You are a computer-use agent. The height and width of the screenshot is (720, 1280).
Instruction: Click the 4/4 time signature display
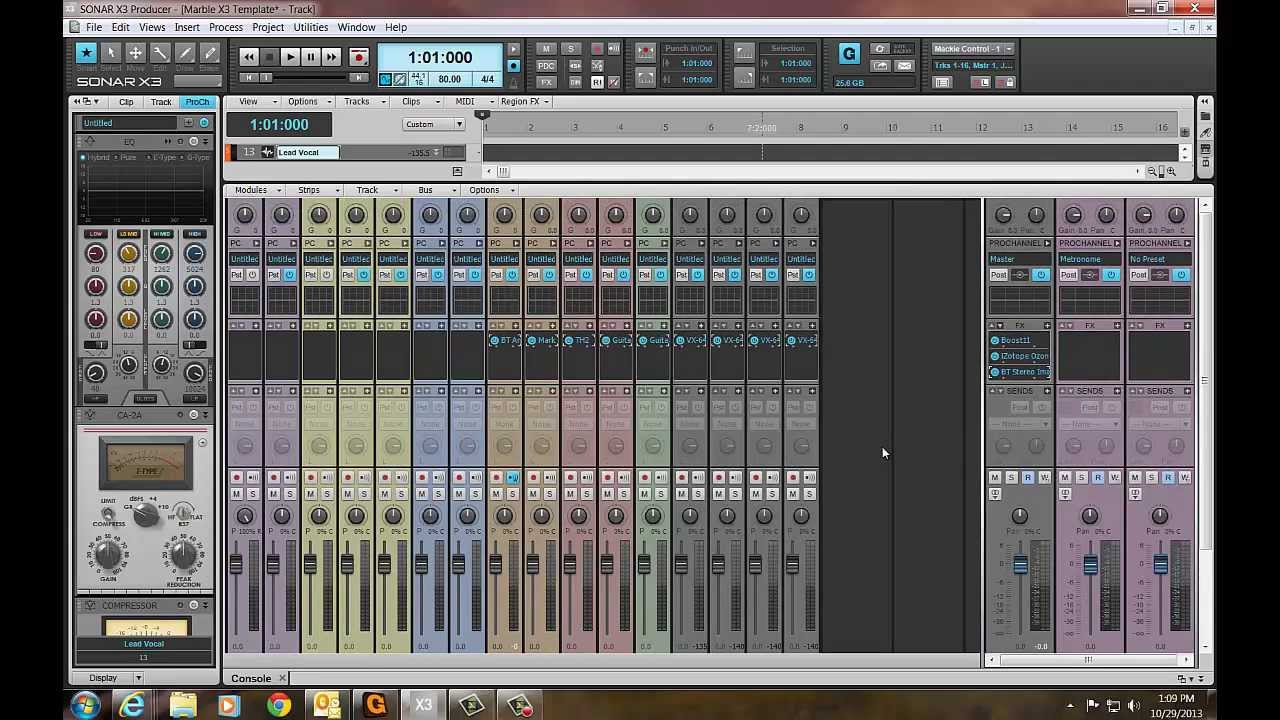pyautogui.click(x=487, y=79)
